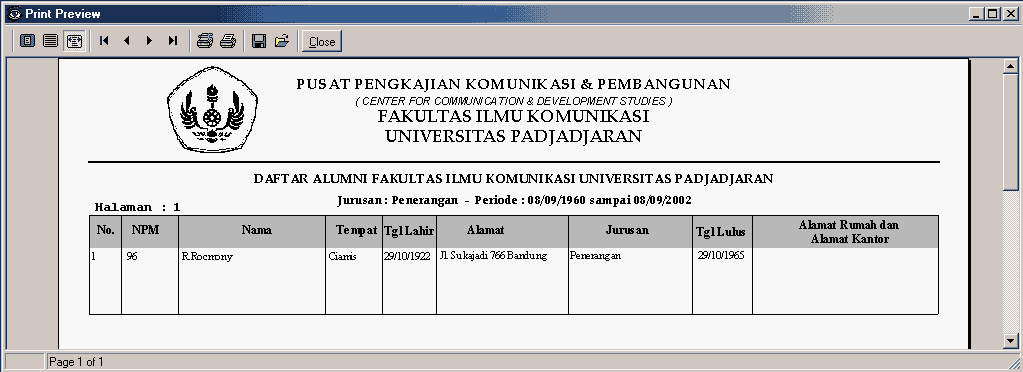Click the 'Halaman : 1' label
Image resolution: width=1023 pixels, height=372 pixels.
pyautogui.click(x=138, y=208)
